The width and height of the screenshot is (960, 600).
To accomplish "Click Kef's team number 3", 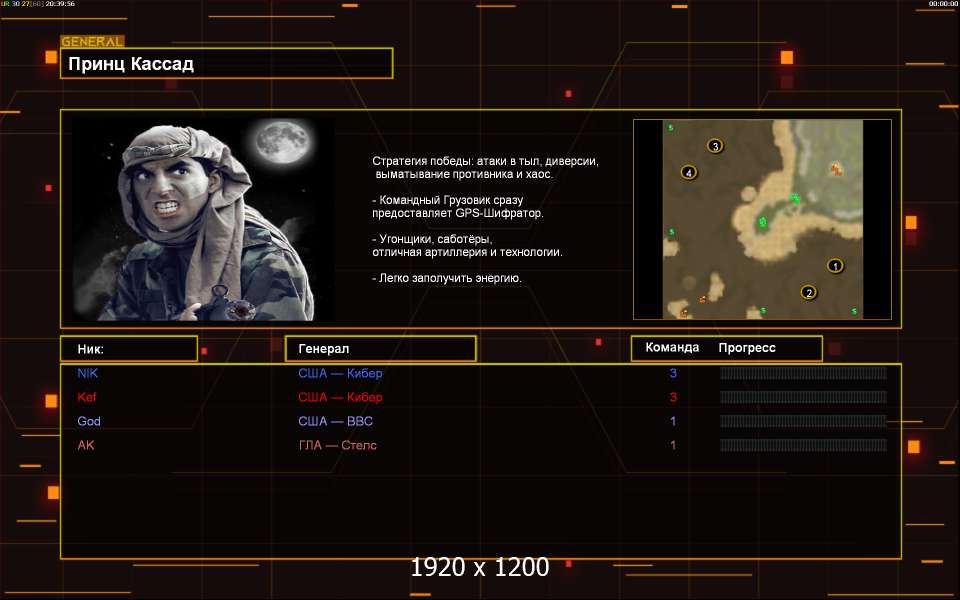I will [x=673, y=397].
